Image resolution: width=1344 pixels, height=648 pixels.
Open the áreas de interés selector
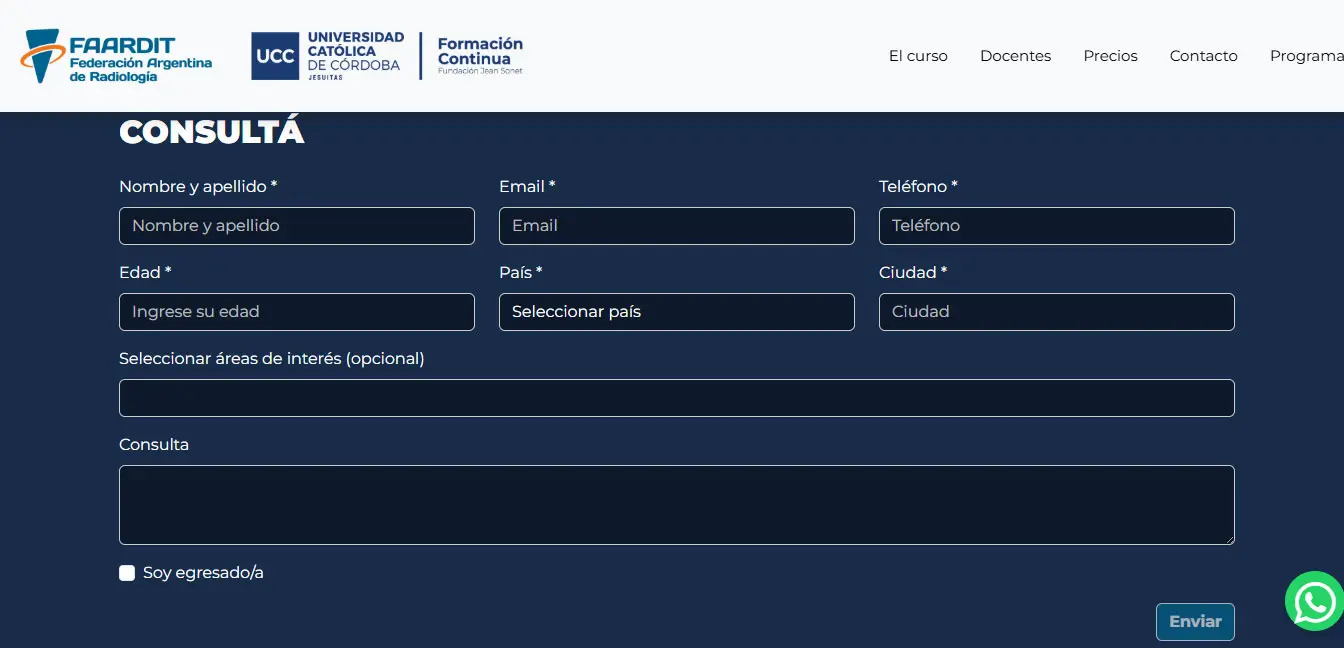point(677,398)
